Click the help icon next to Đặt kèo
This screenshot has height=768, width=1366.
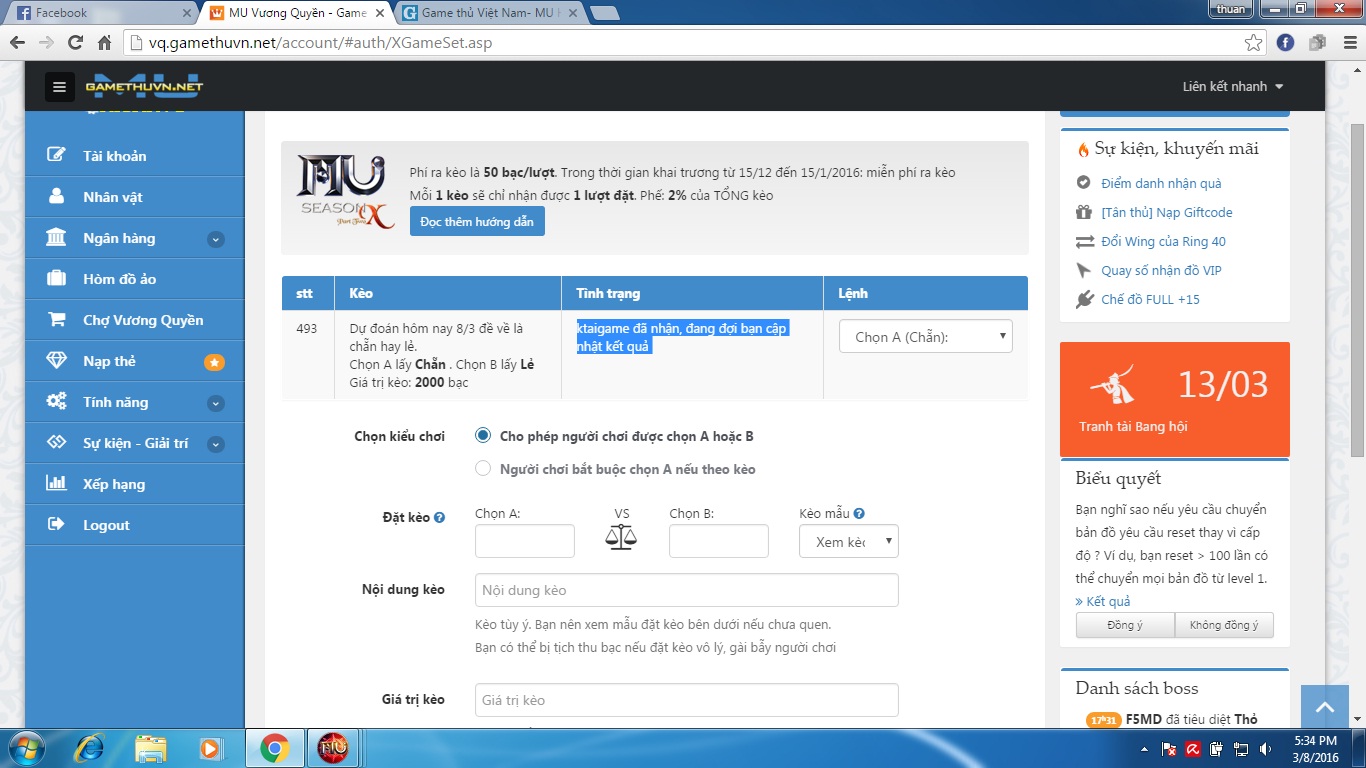click(440, 518)
